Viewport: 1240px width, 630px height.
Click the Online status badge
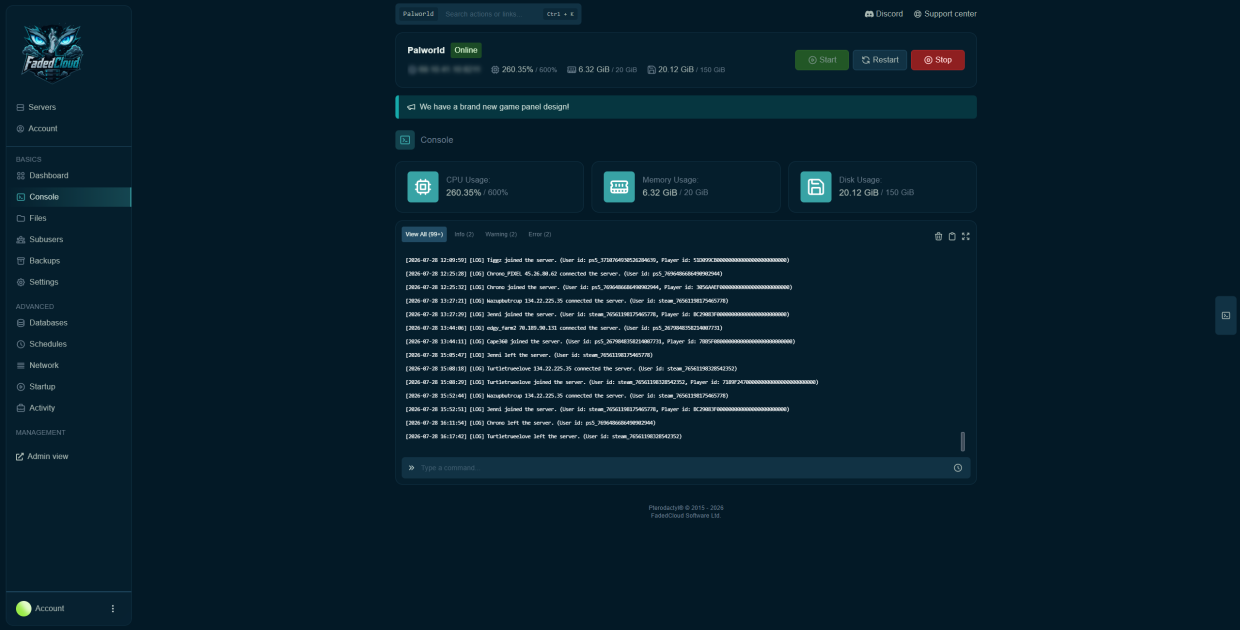pos(466,50)
